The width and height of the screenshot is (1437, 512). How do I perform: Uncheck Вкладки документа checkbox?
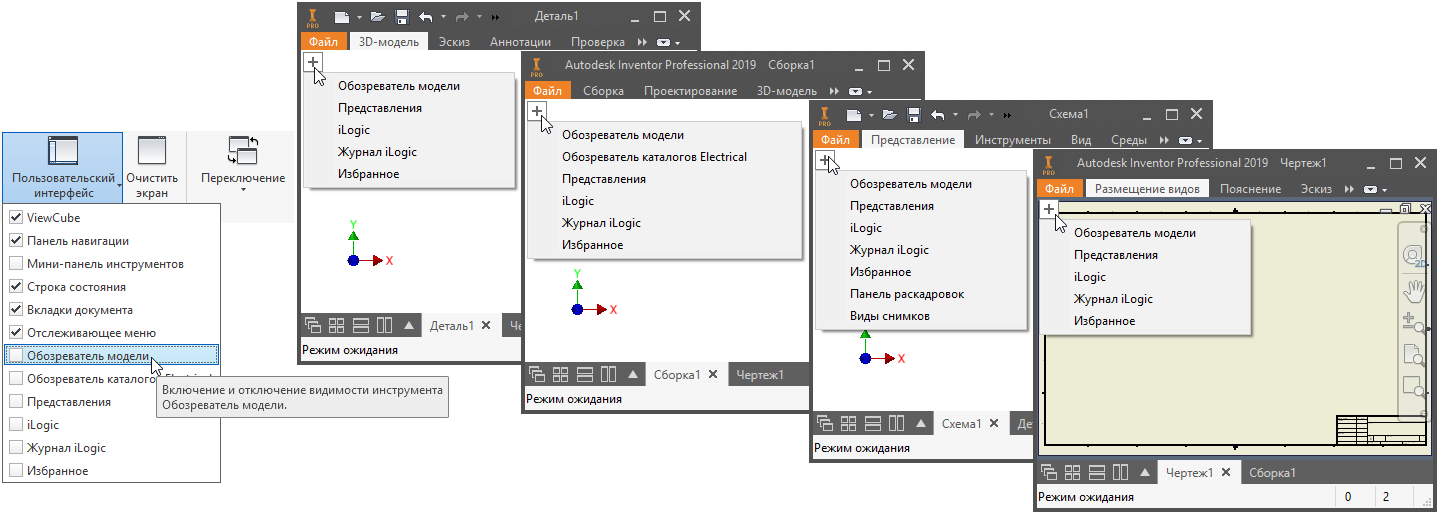point(16,309)
